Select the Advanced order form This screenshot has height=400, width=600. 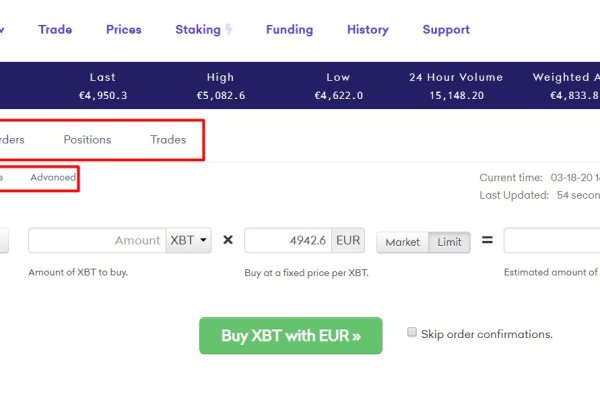pyautogui.click(x=53, y=177)
